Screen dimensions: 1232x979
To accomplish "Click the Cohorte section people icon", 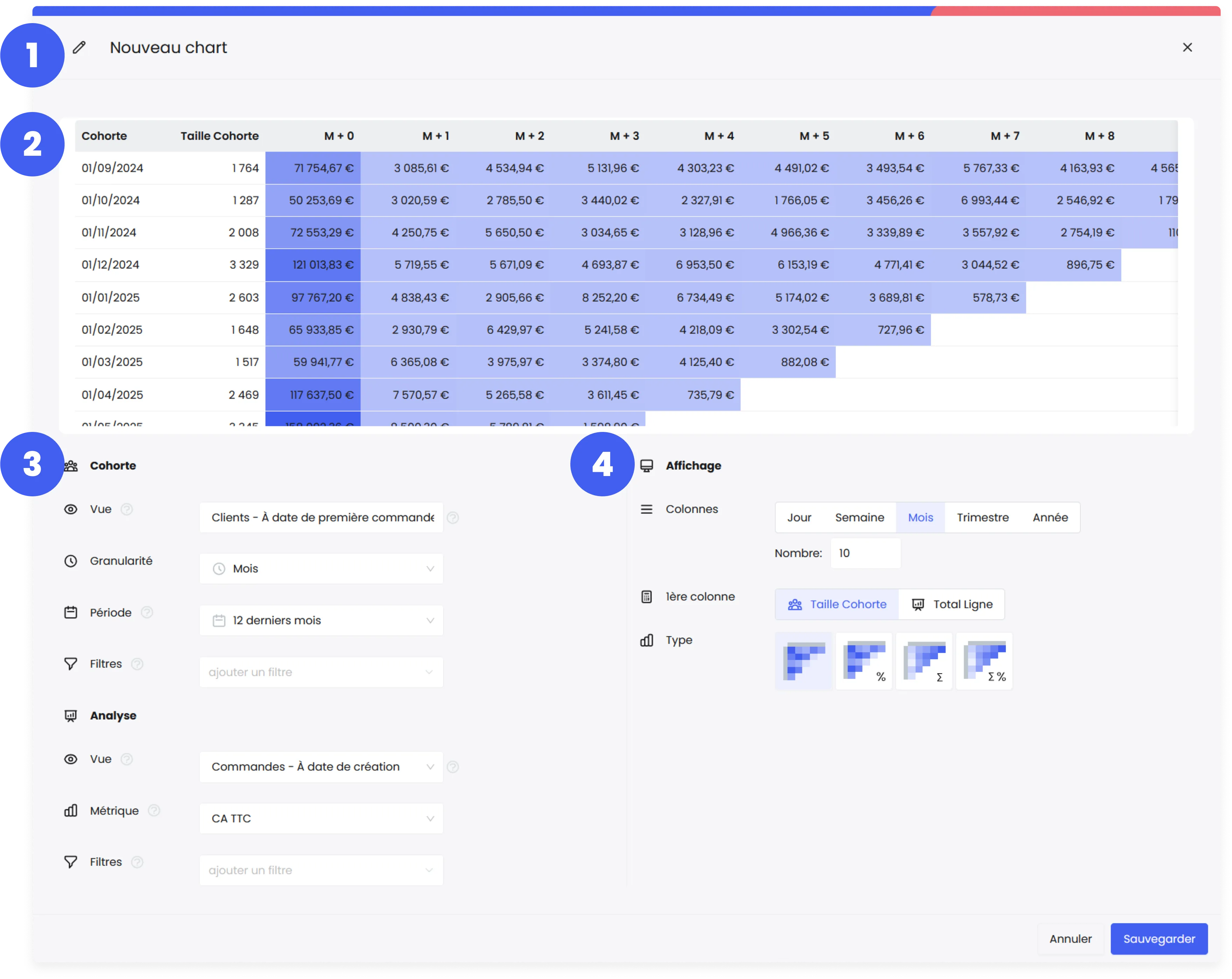I will tap(71, 466).
